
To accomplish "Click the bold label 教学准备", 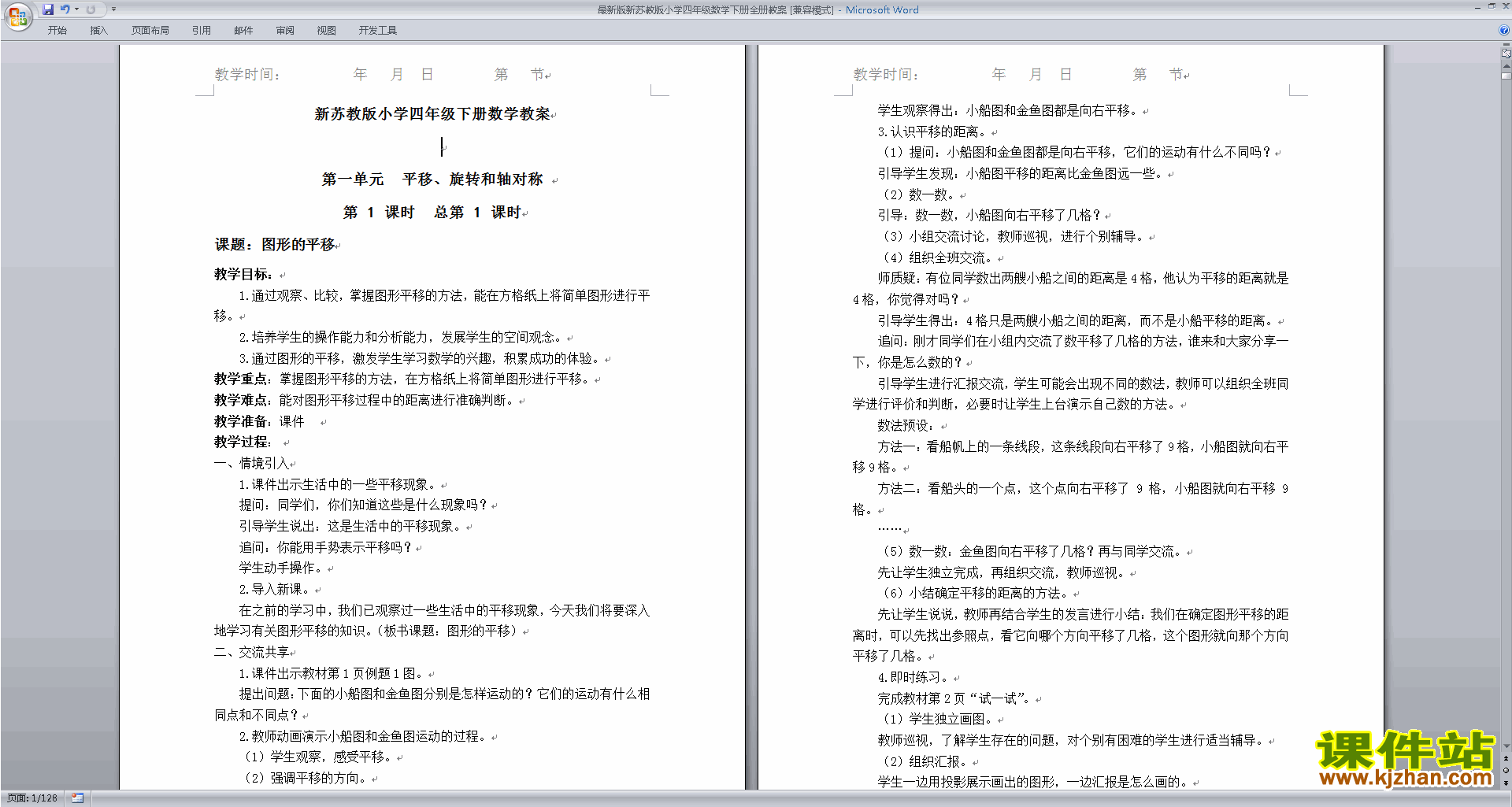I will (241, 421).
